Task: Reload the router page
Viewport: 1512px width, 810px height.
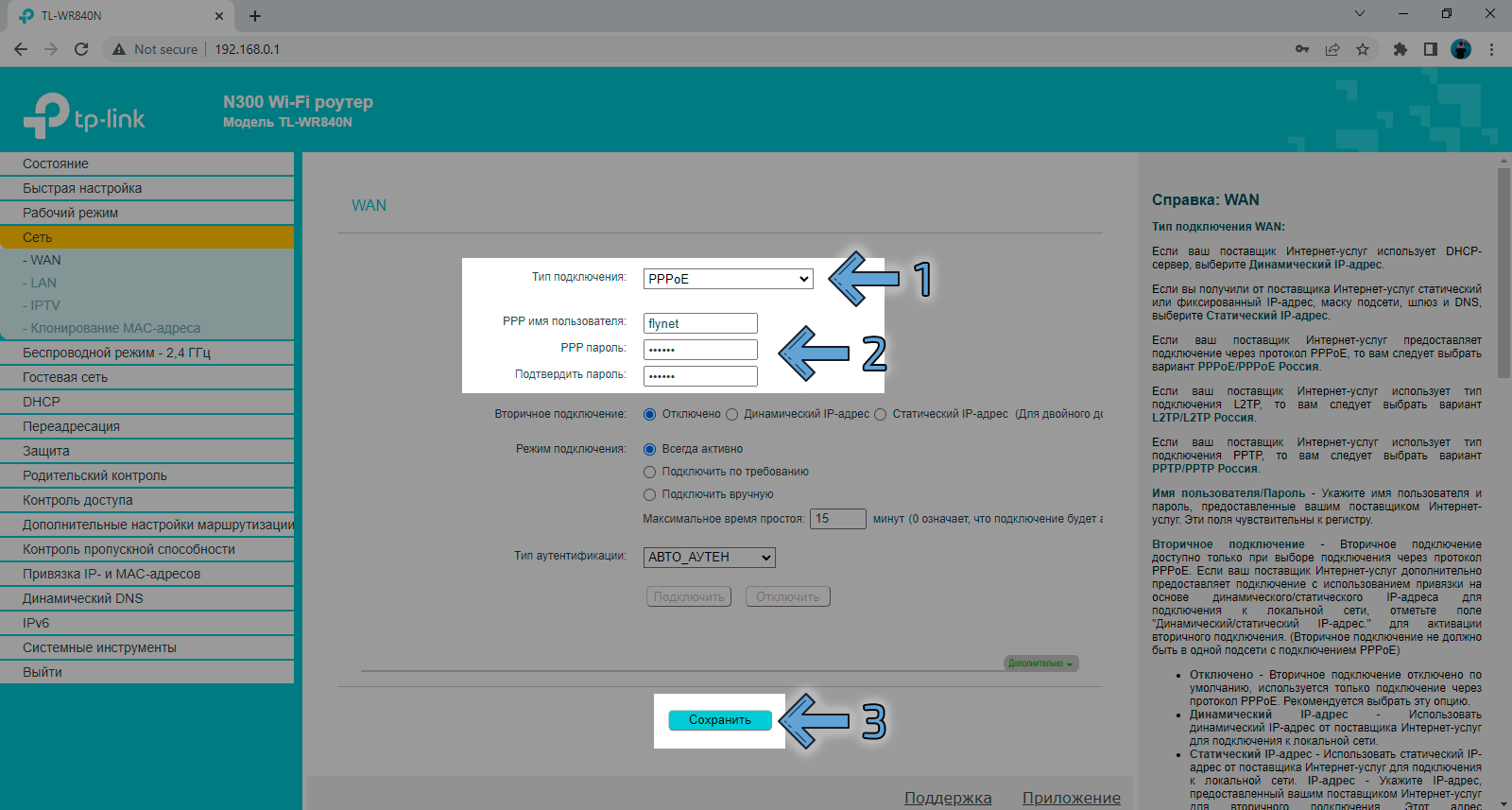Action: [x=81, y=49]
